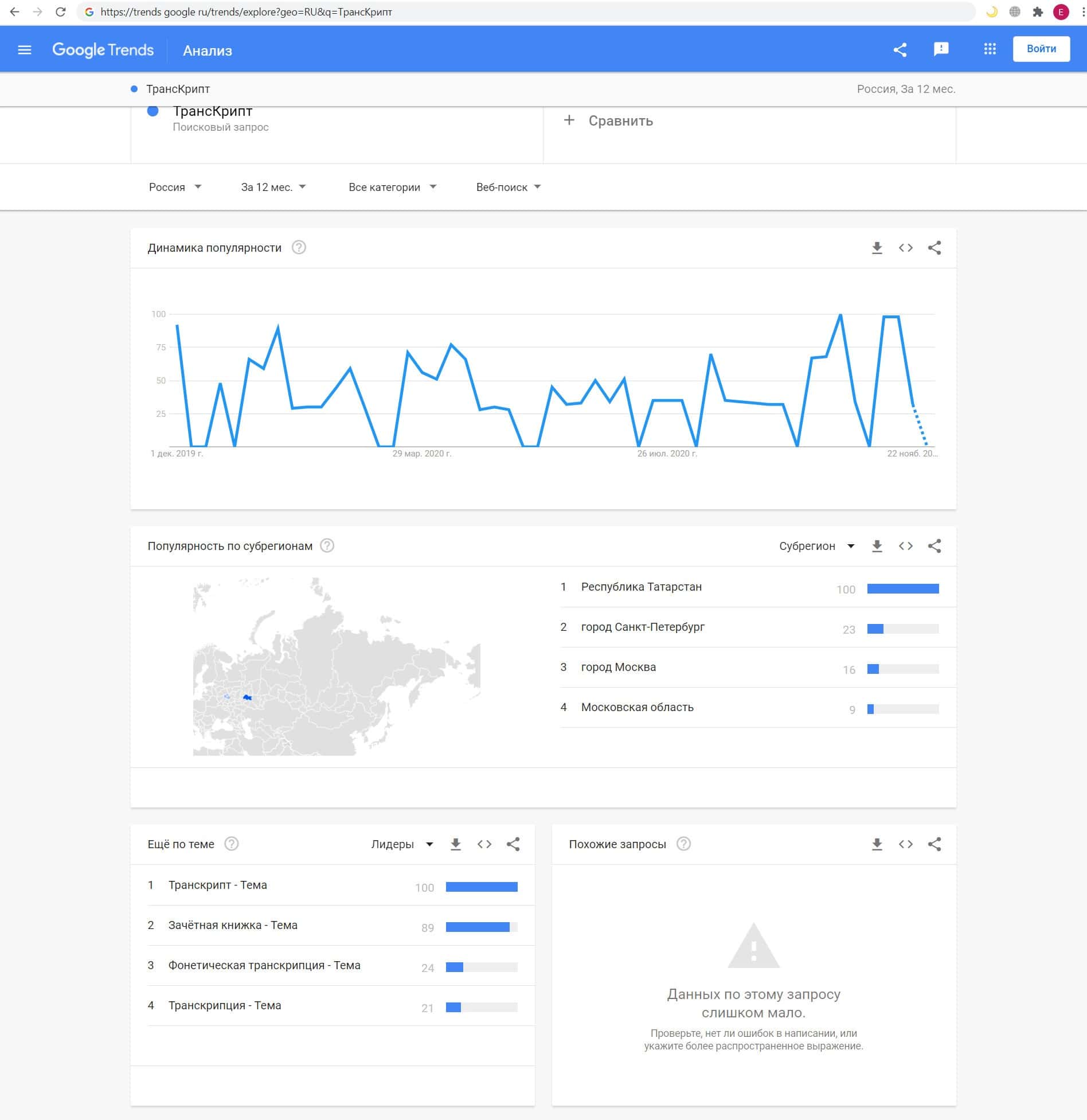Image resolution: width=1087 pixels, height=1120 pixels.
Task: Open the За 12 мес. period dropdown
Action: [x=273, y=187]
